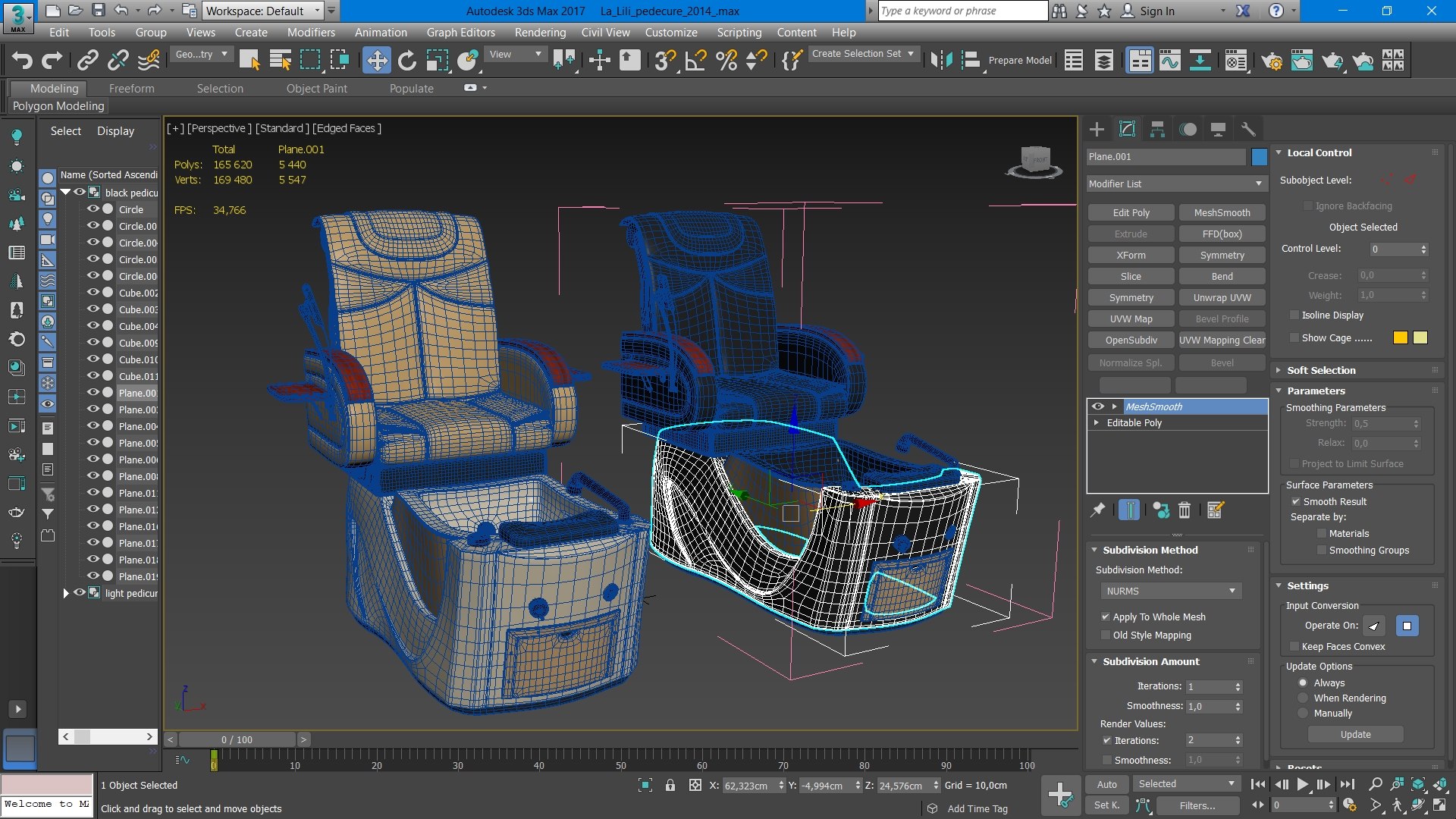Toggle visibility of Cube.011 object

tap(93, 376)
